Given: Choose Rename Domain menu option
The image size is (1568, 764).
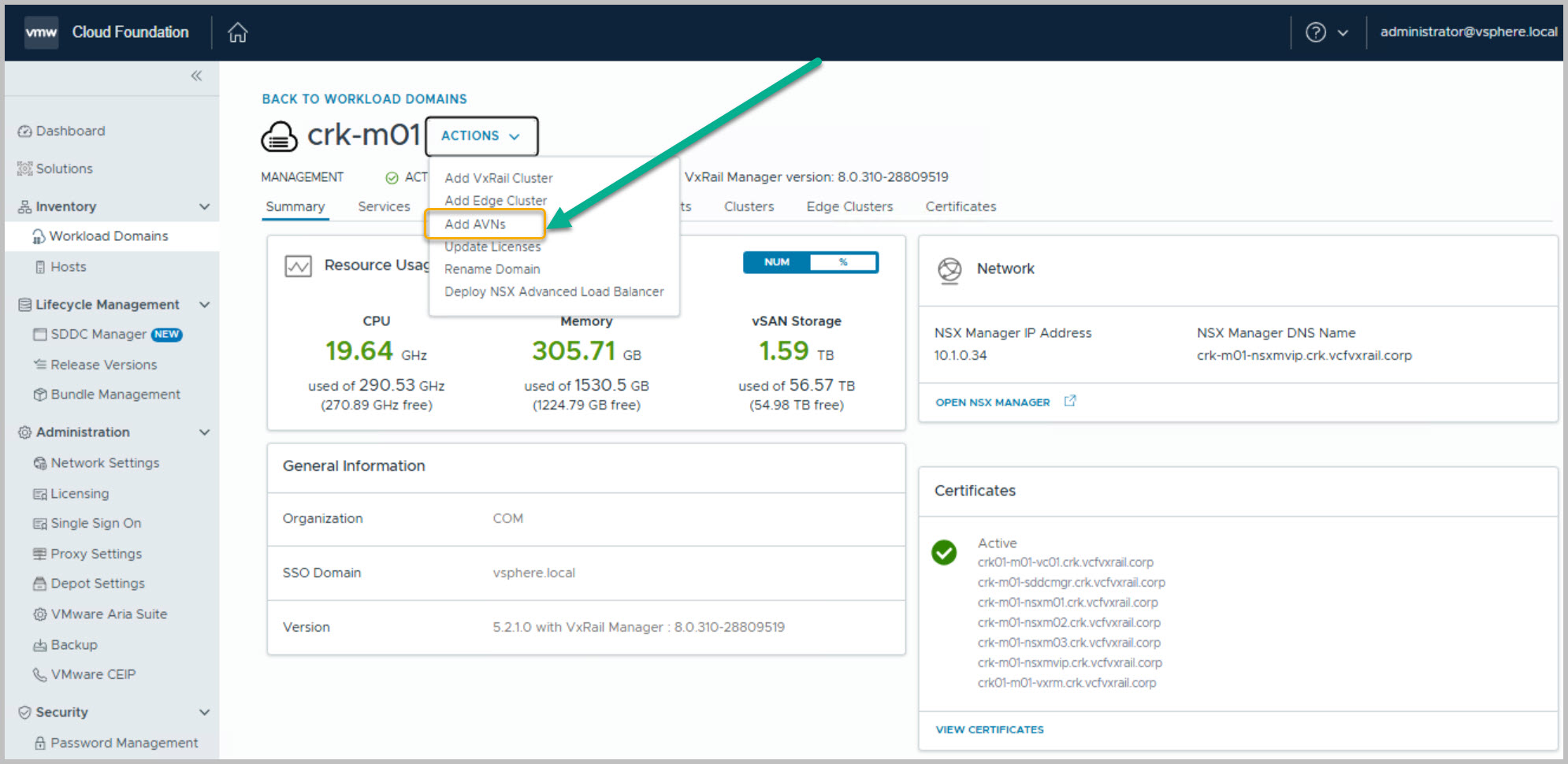Looking at the screenshot, I should tap(492, 269).
